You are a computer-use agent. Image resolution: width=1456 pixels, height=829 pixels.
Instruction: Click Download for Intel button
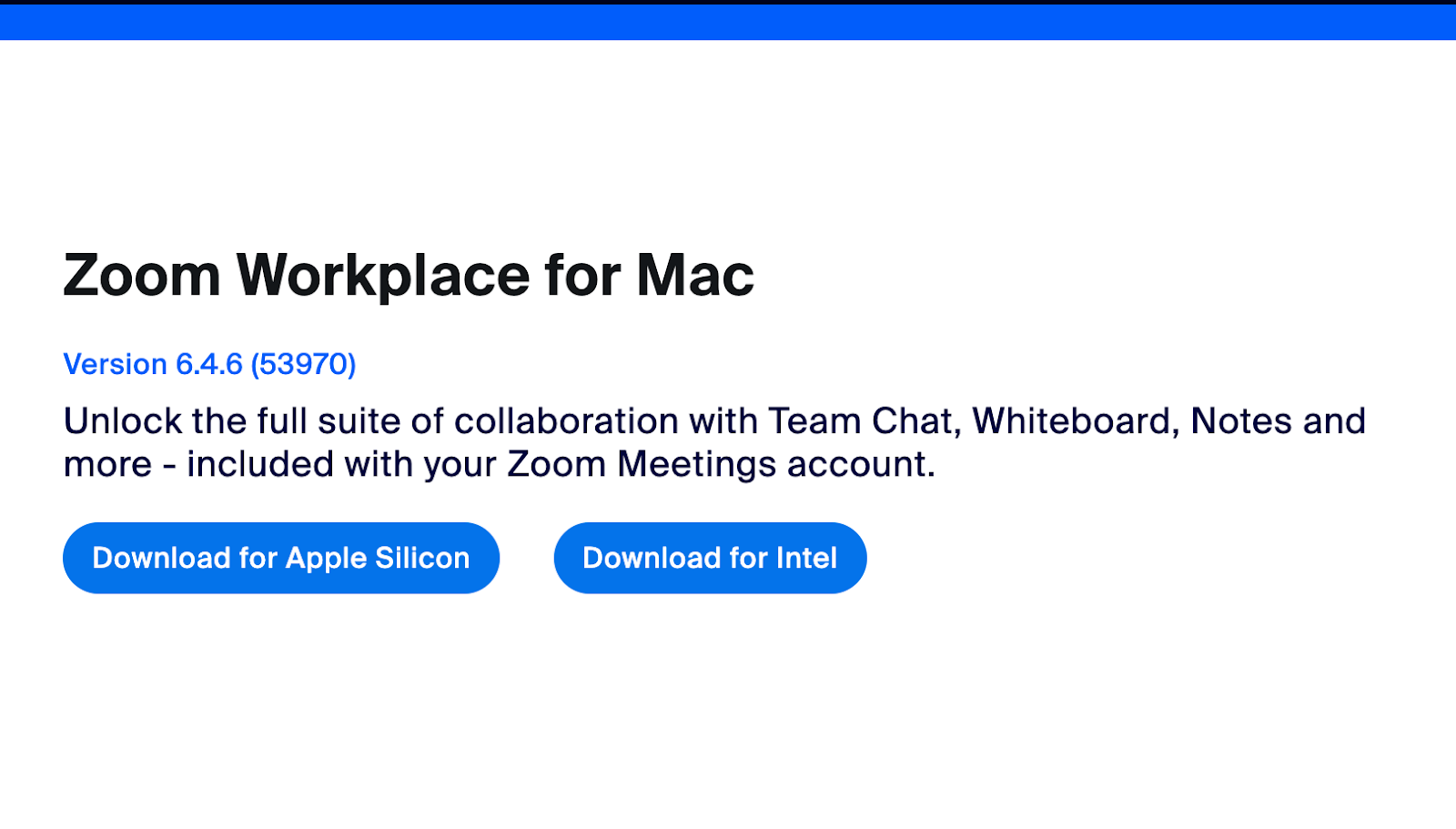[710, 558]
